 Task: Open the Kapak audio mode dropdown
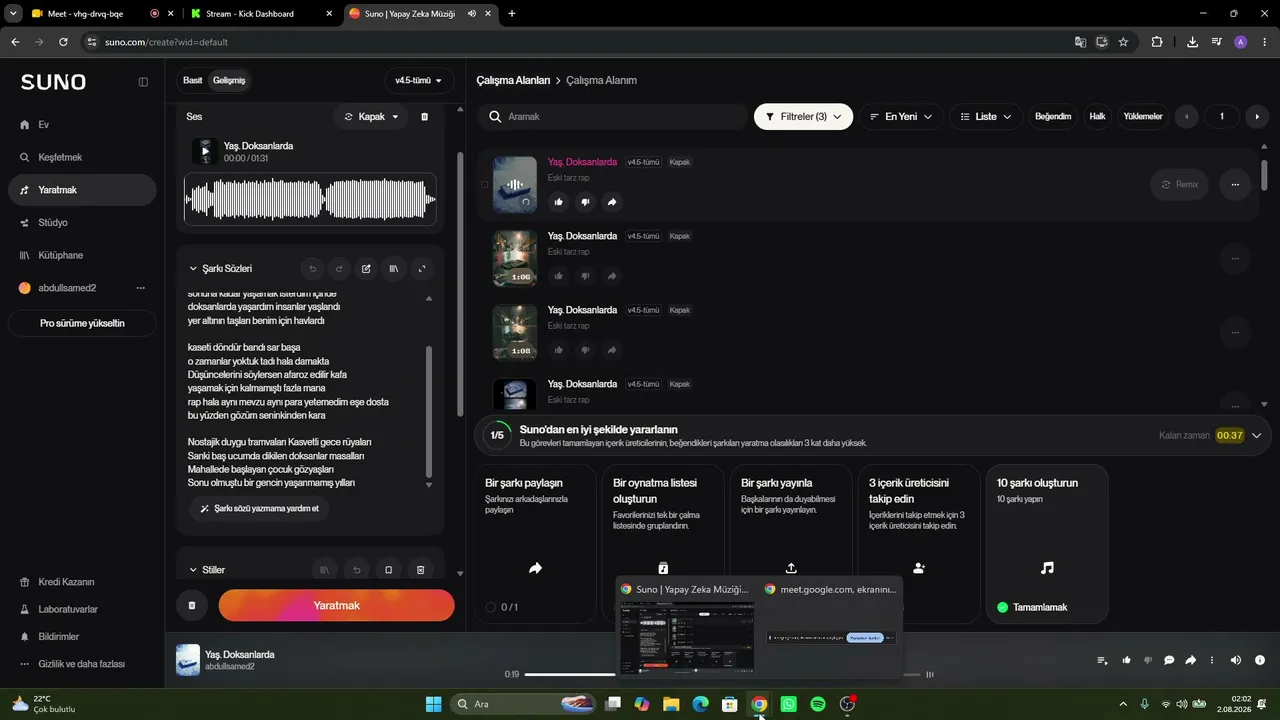(371, 117)
